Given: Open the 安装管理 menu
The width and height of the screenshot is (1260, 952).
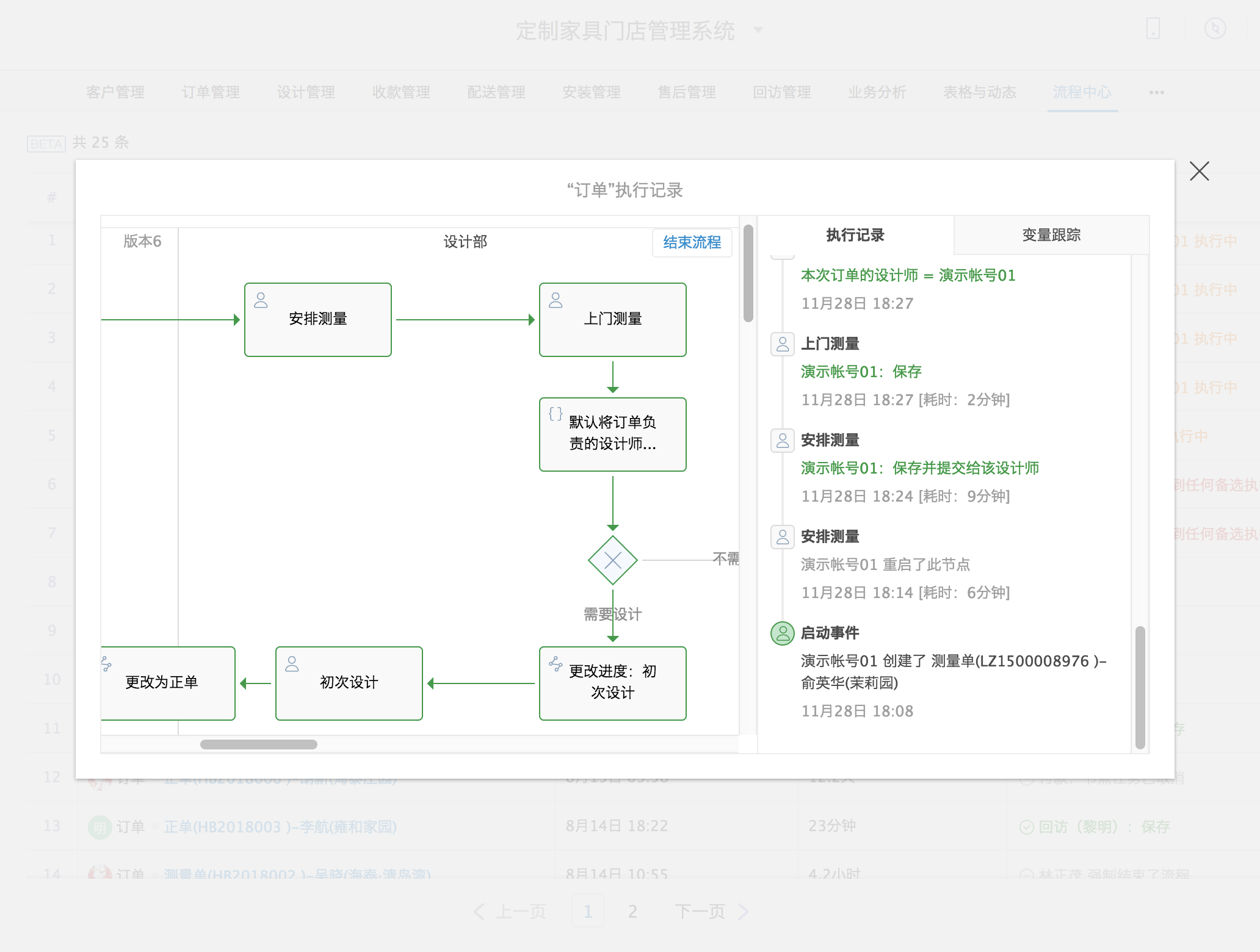Looking at the screenshot, I should [x=592, y=92].
